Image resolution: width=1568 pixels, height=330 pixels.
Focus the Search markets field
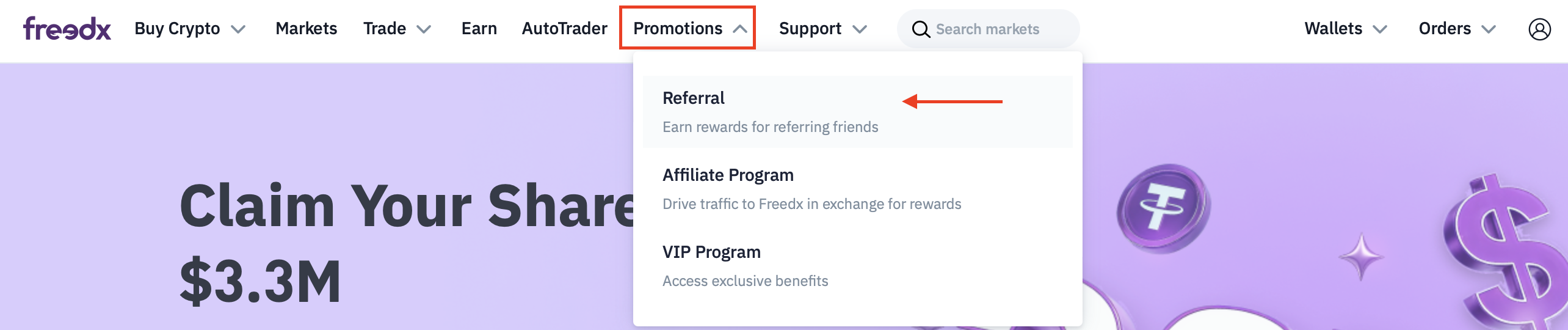(1001, 29)
